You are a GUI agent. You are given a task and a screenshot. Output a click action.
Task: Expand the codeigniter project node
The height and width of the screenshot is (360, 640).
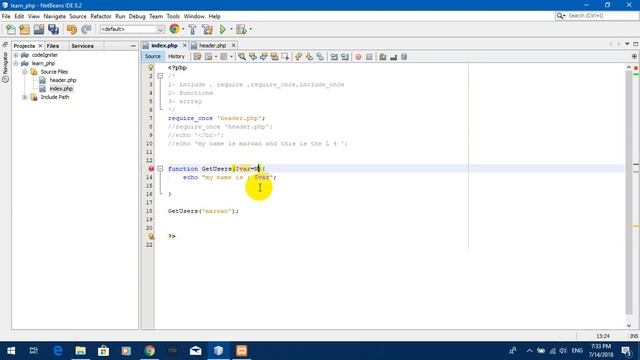point(16,55)
